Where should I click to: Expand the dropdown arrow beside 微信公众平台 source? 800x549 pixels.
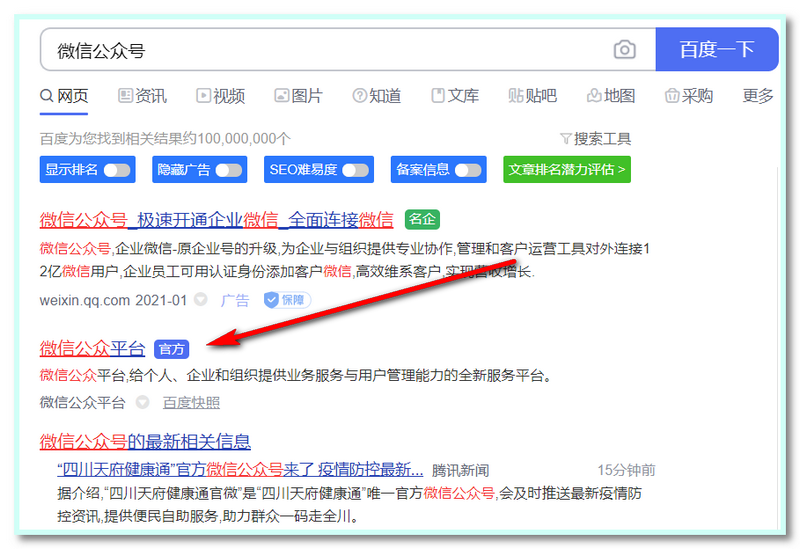[142, 402]
